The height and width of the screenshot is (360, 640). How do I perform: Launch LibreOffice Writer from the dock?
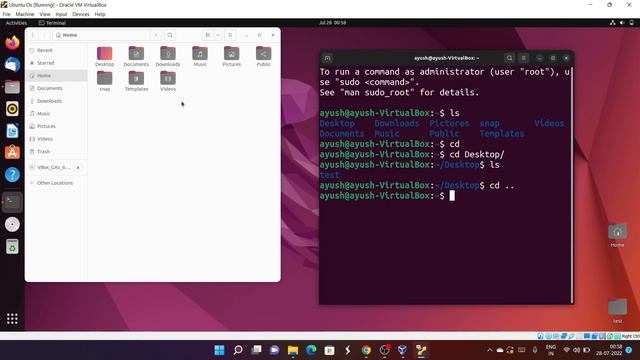pos(12,131)
